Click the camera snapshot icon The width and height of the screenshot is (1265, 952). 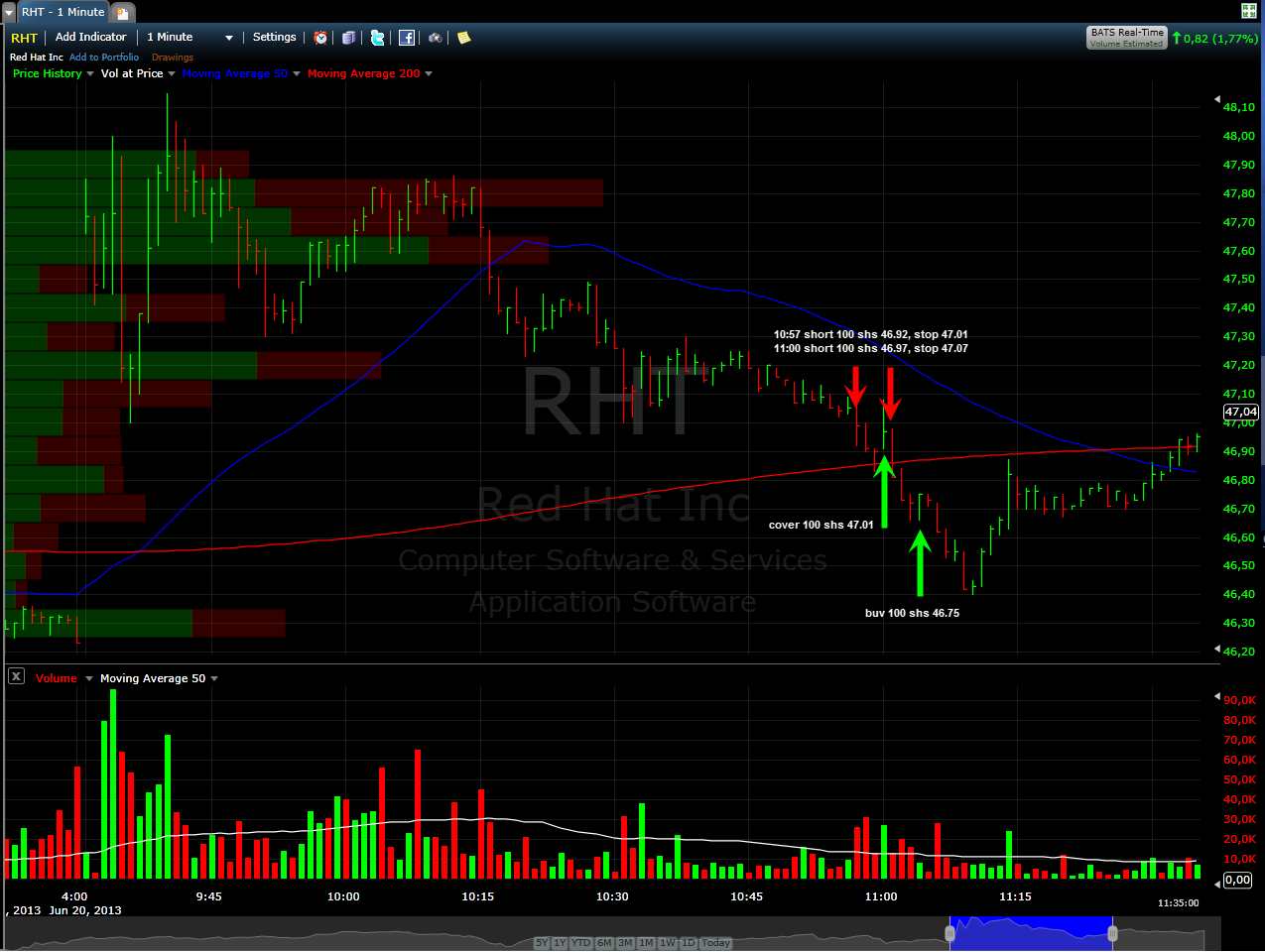(436, 38)
